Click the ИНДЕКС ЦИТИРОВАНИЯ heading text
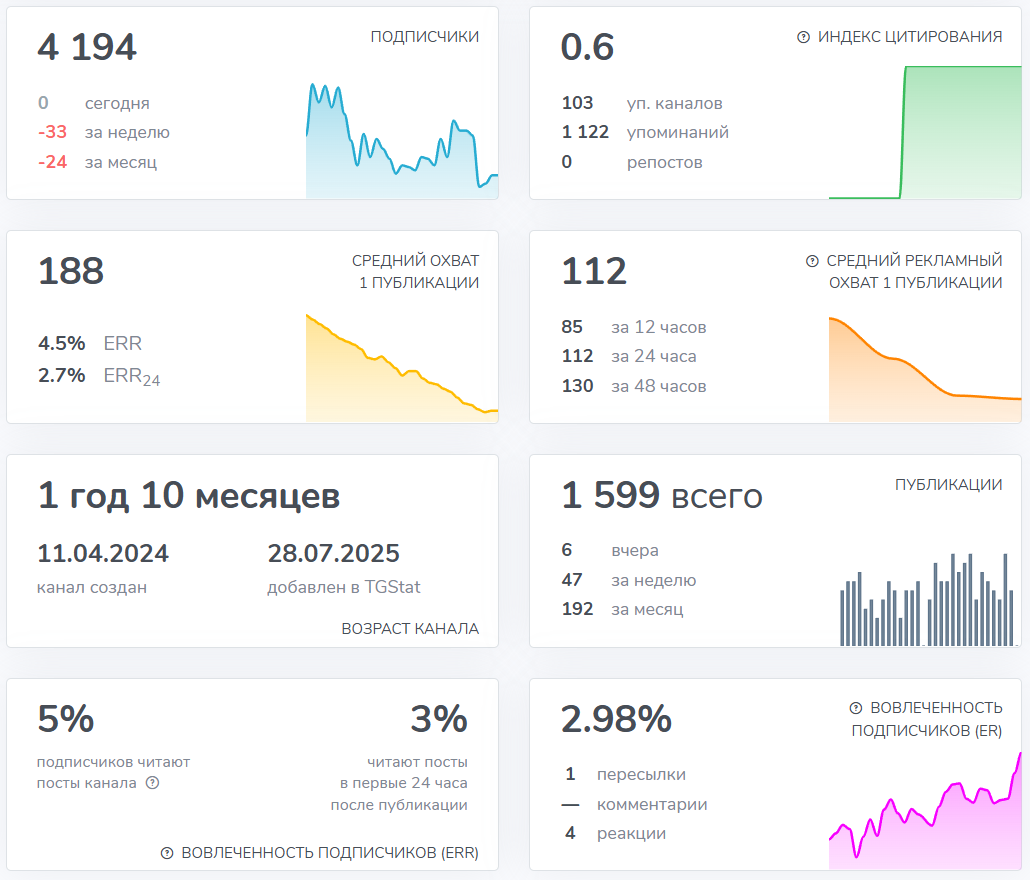Viewport: 1030px width, 880px height. pos(909,37)
